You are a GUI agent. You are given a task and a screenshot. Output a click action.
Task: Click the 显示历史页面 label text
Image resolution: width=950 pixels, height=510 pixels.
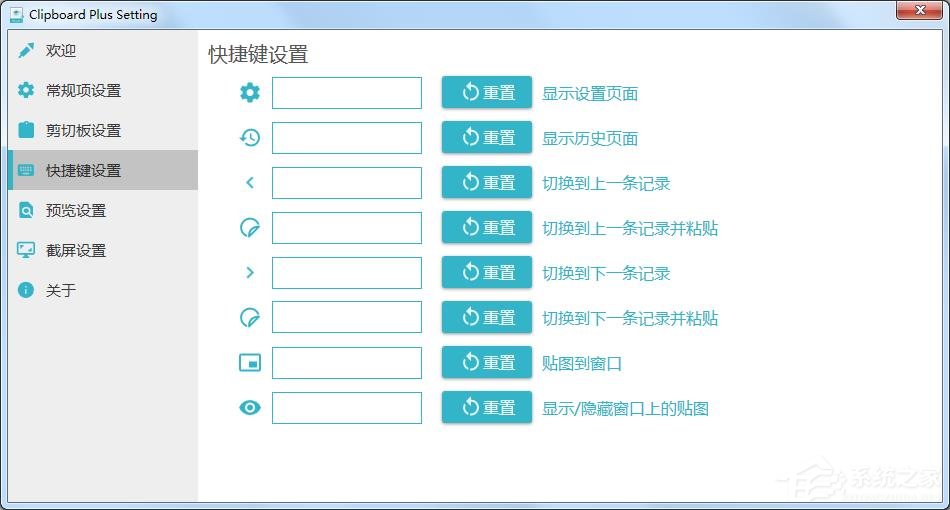[x=590, y=139]
